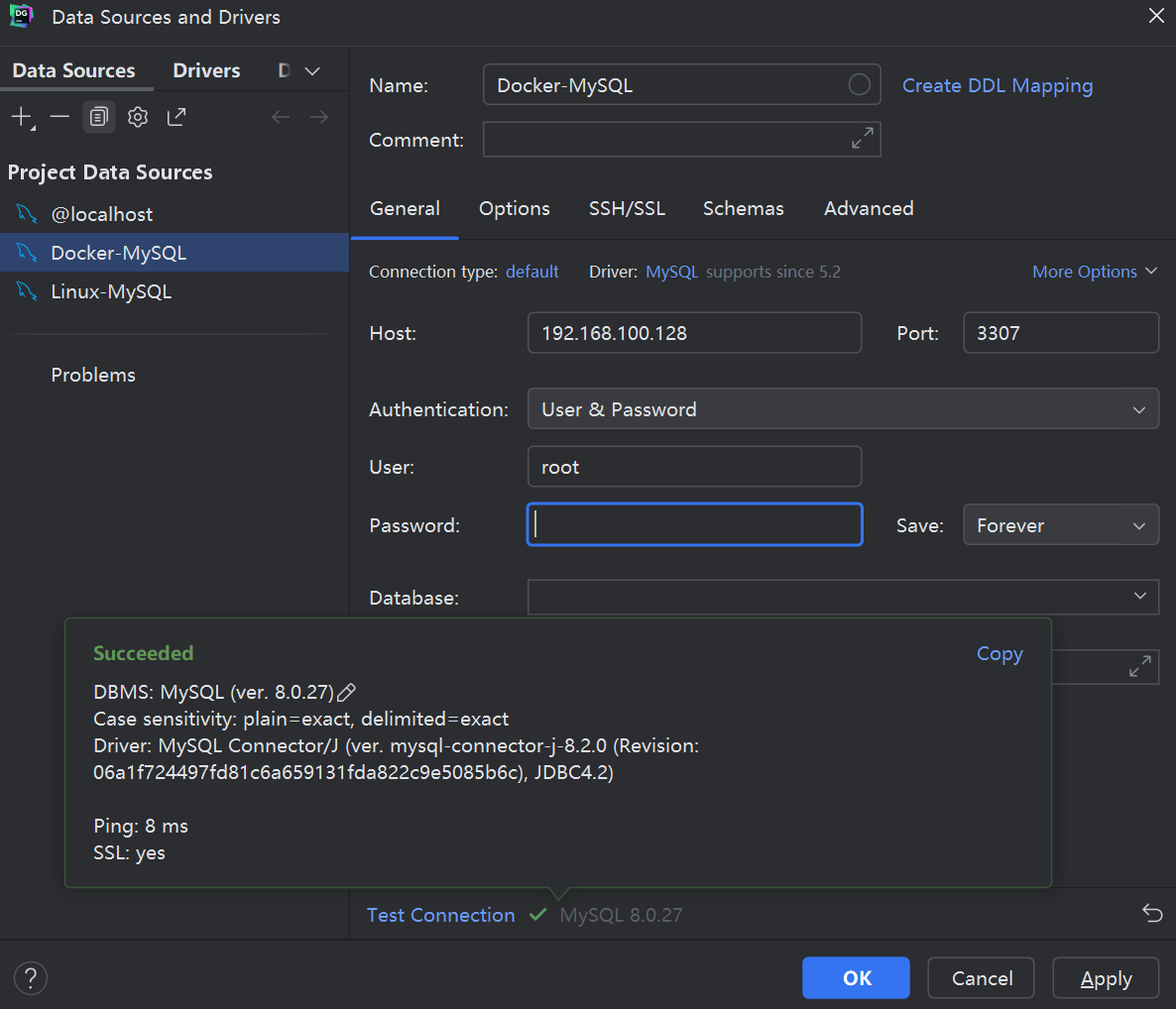Click the Case sensitivity line in popup
1176x1009 pixels.
click(300, 719)
